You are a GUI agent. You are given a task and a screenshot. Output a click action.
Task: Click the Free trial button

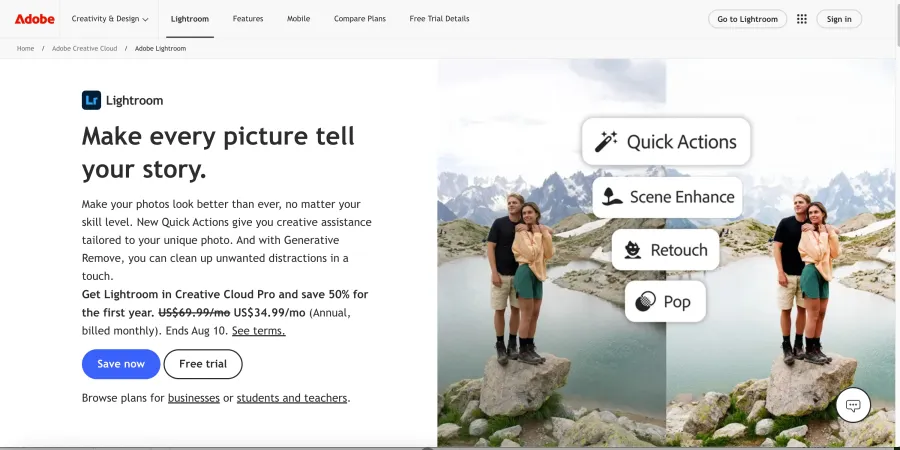(203, 364)
